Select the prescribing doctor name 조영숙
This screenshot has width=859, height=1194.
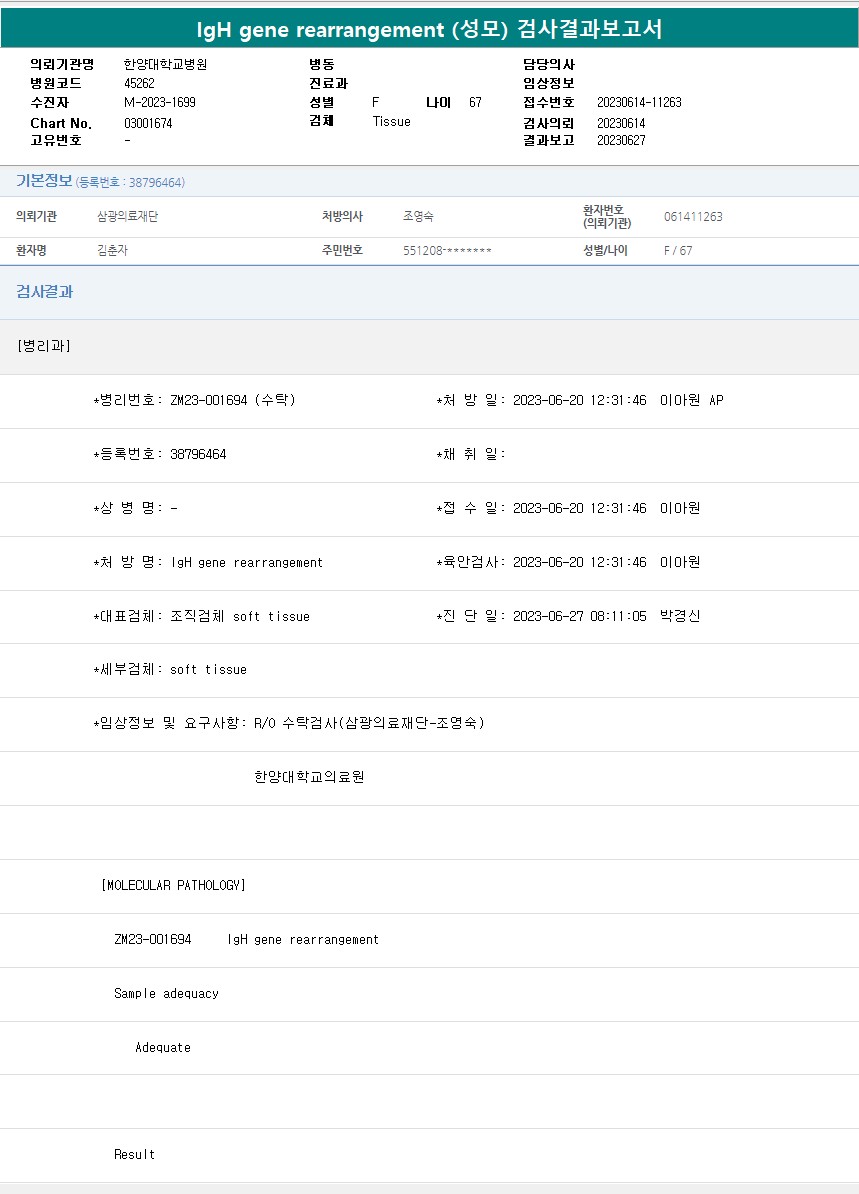point(418,217)
